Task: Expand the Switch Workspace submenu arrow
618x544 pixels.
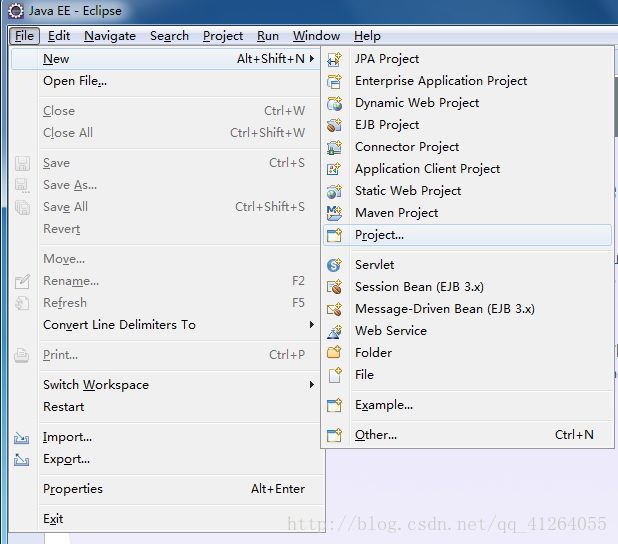Action: pyautogui.click(x=312, y=384)
